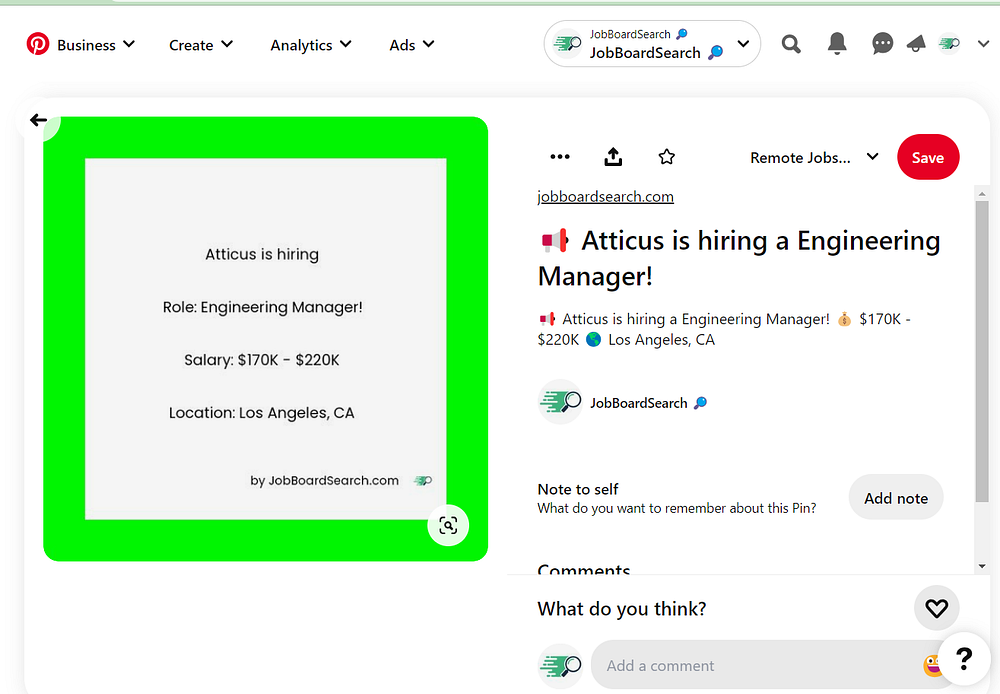Click the JobBoardSearch logo in account switcher
Screen dimensions: 1000x694
point(567,43)
